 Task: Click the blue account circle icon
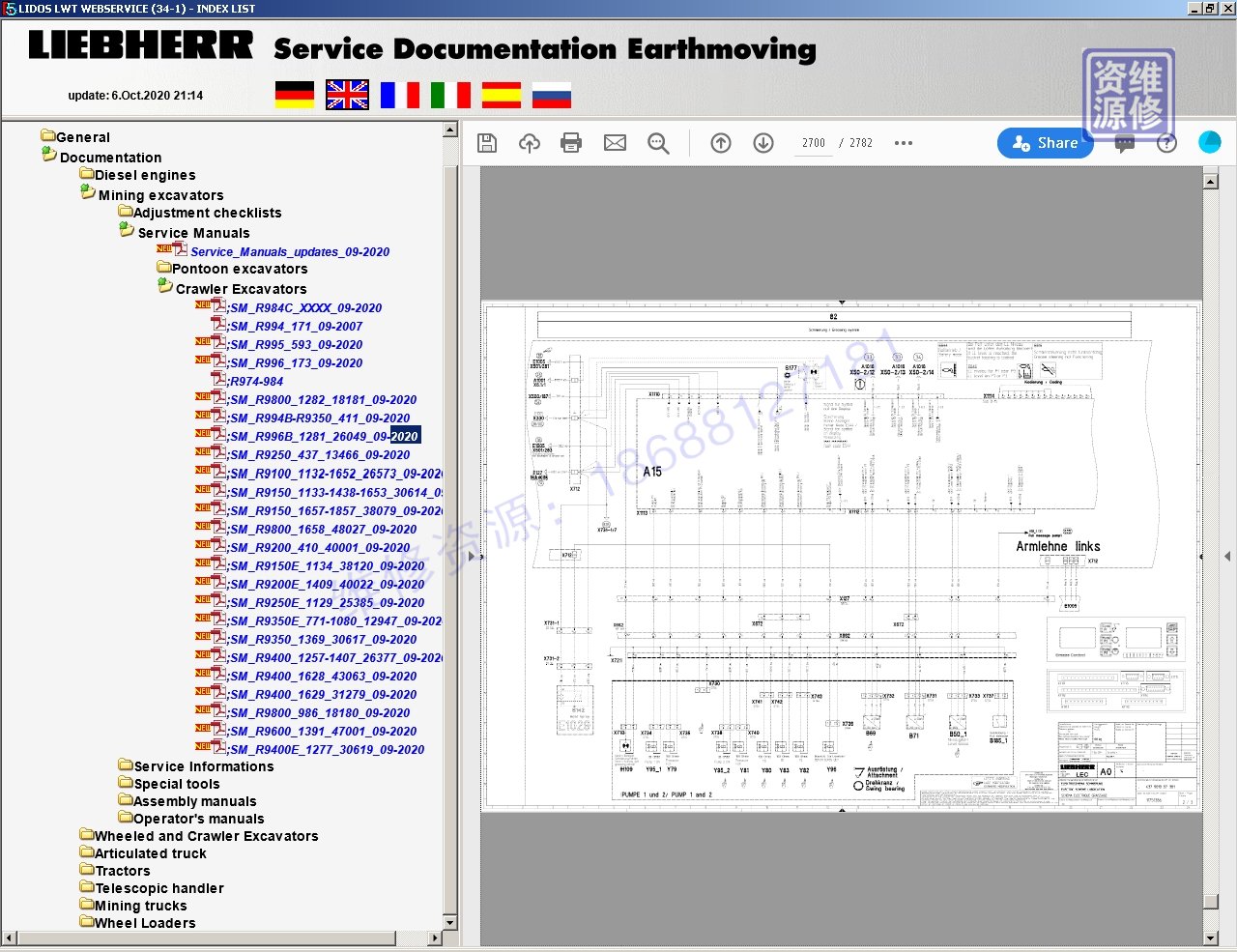(x=1210, y=142)
